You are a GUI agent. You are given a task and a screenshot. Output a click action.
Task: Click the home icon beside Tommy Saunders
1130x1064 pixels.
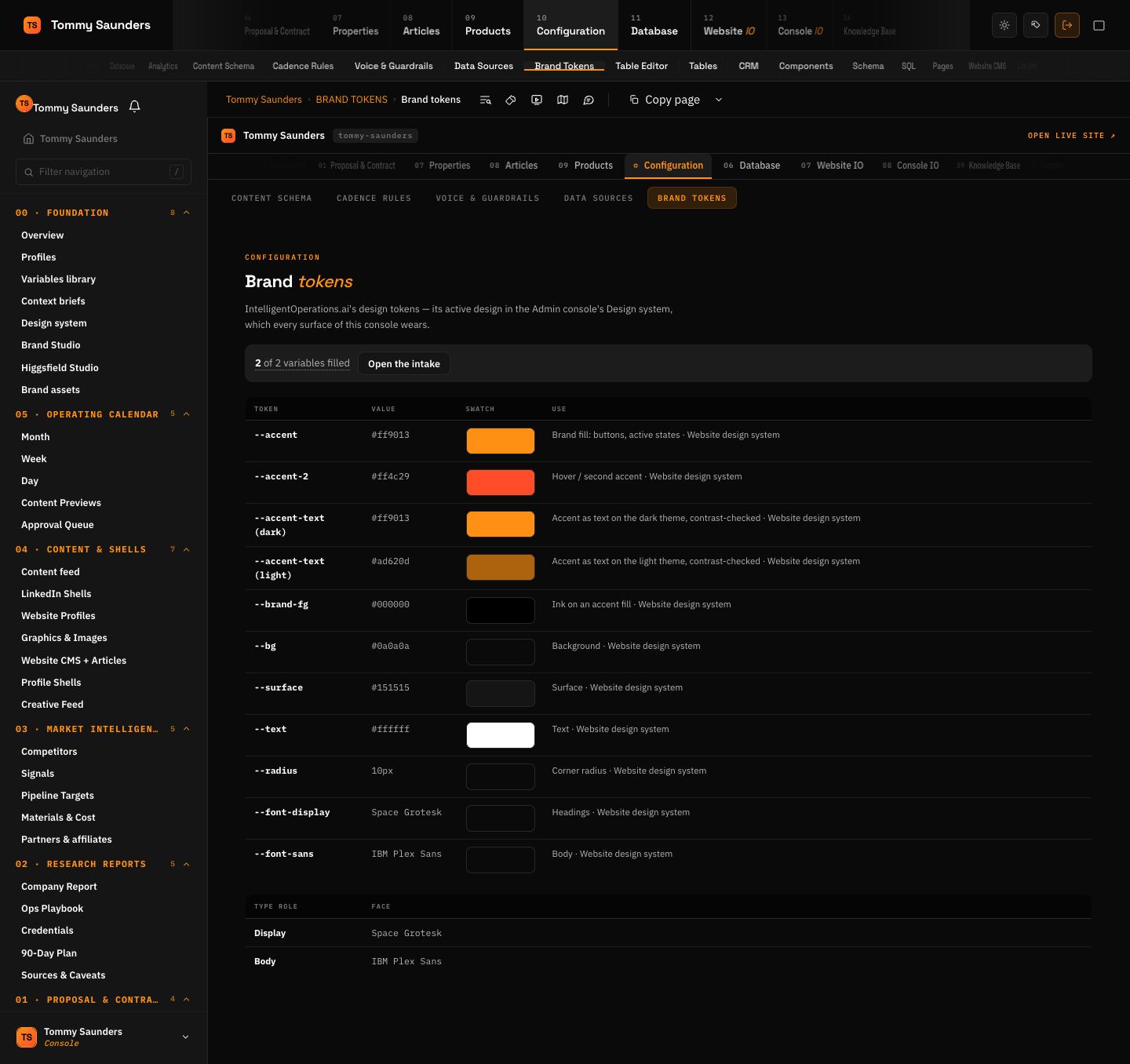(x=28, y=139)
